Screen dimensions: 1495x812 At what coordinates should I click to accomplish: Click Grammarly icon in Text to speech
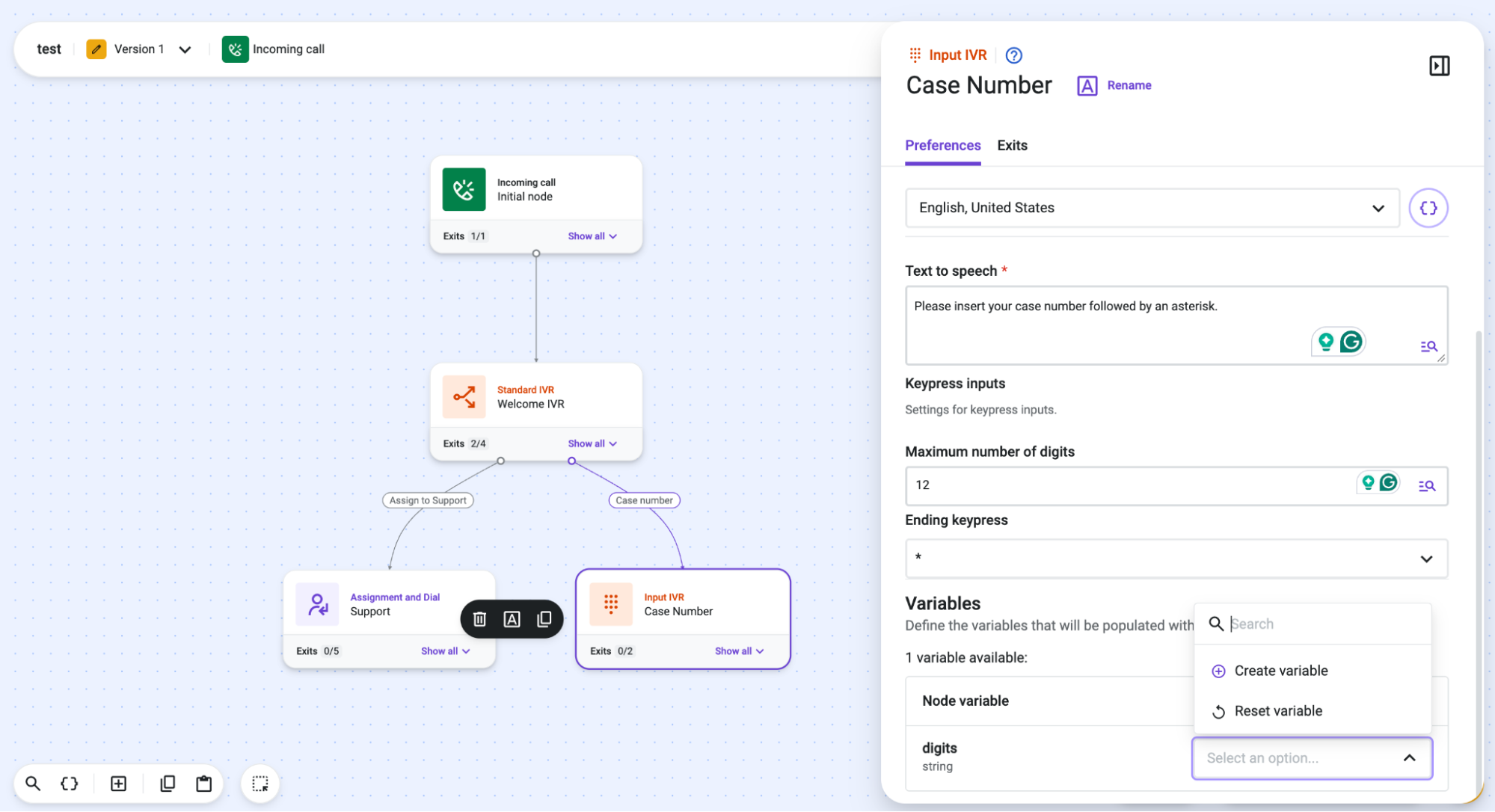[x=1351, y=342]
